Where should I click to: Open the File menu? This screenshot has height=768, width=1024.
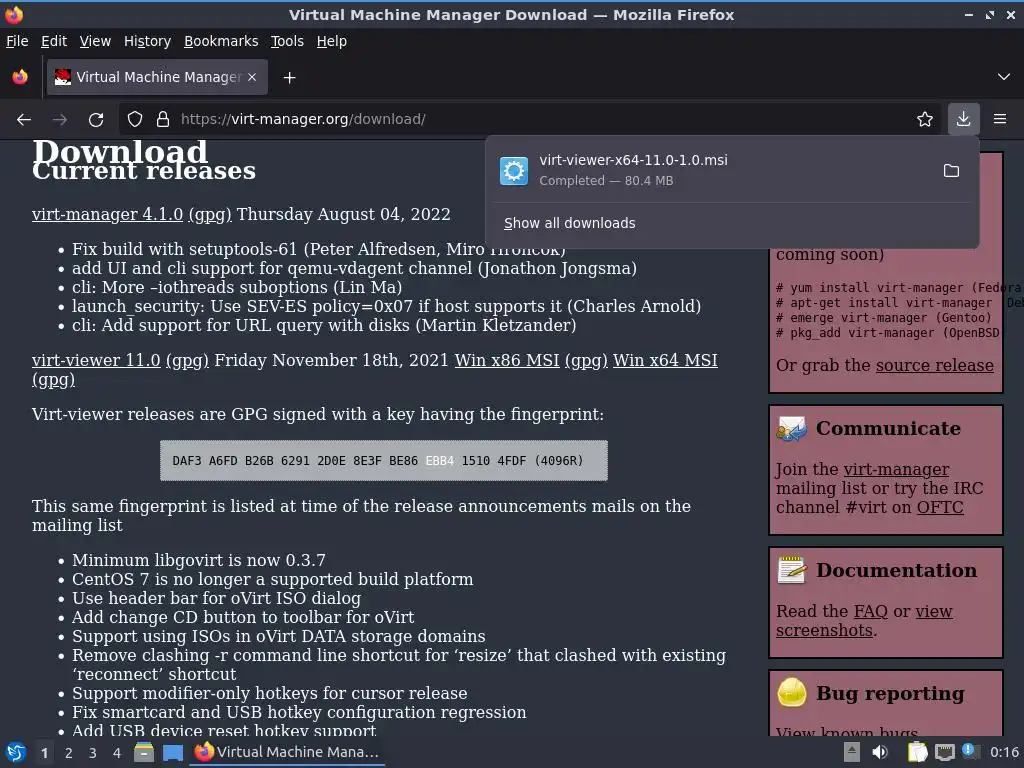pos(17,41)
